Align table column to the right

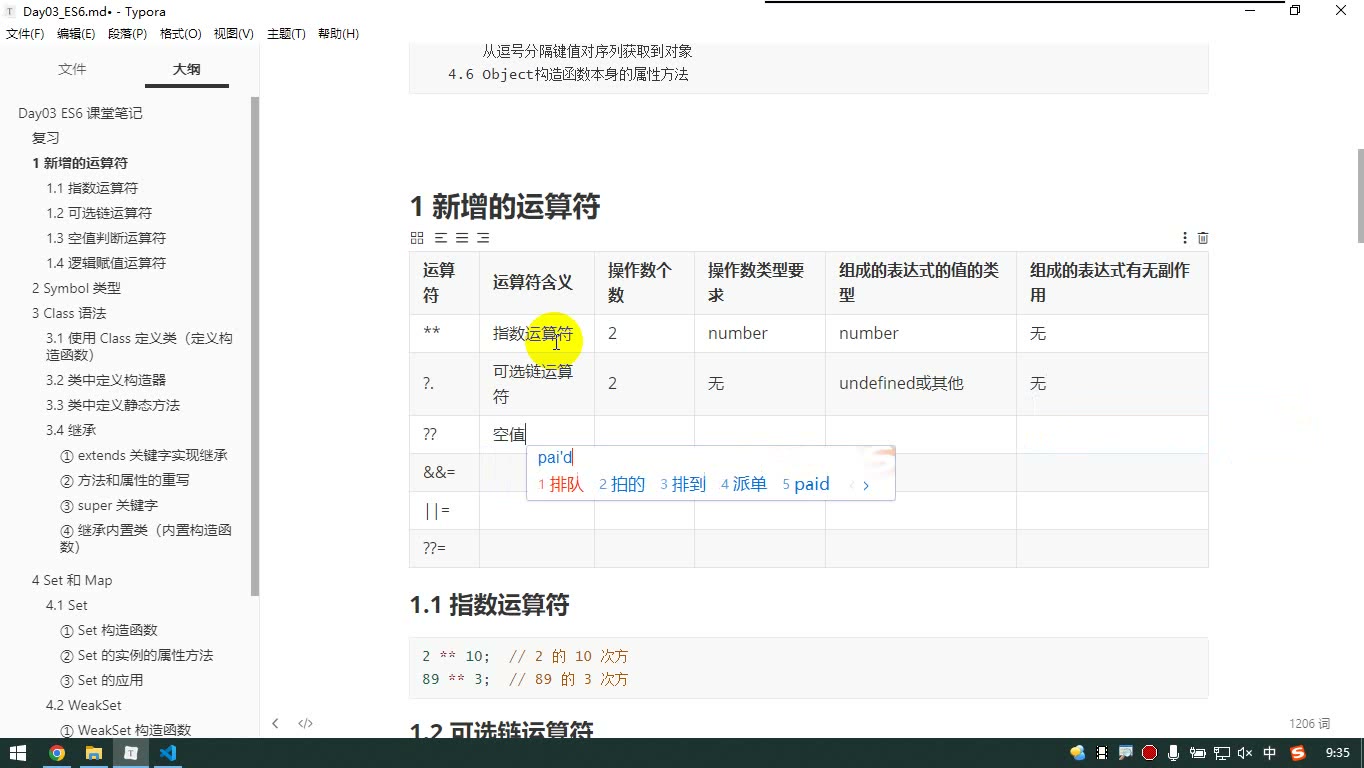[483, 238]
